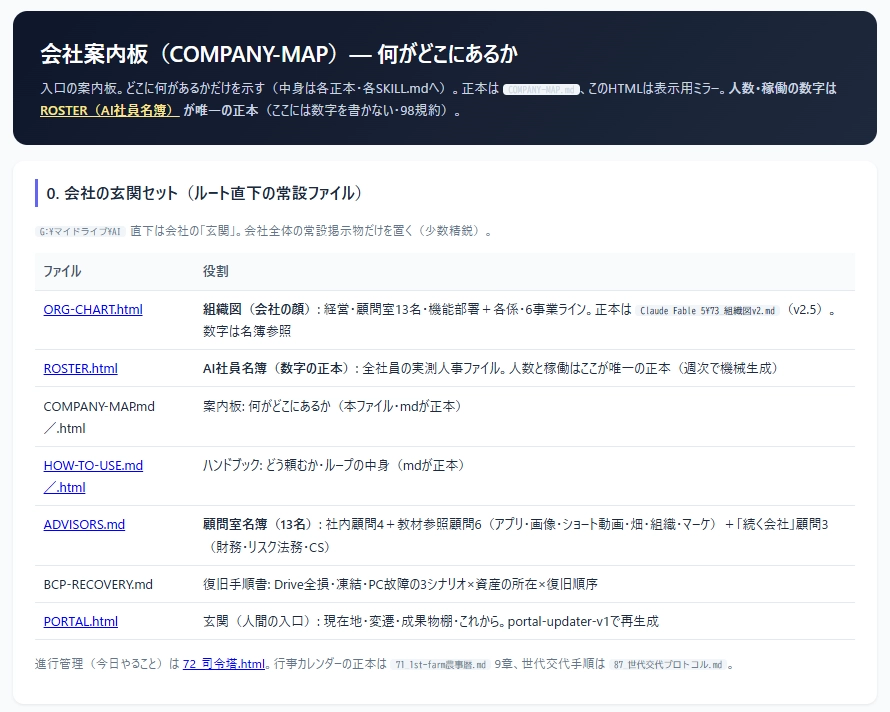The height and width of the screenshot is (712, 890).
Task: Click the COMPANY-MAP.md code tag in header
Action: [541, 90]
